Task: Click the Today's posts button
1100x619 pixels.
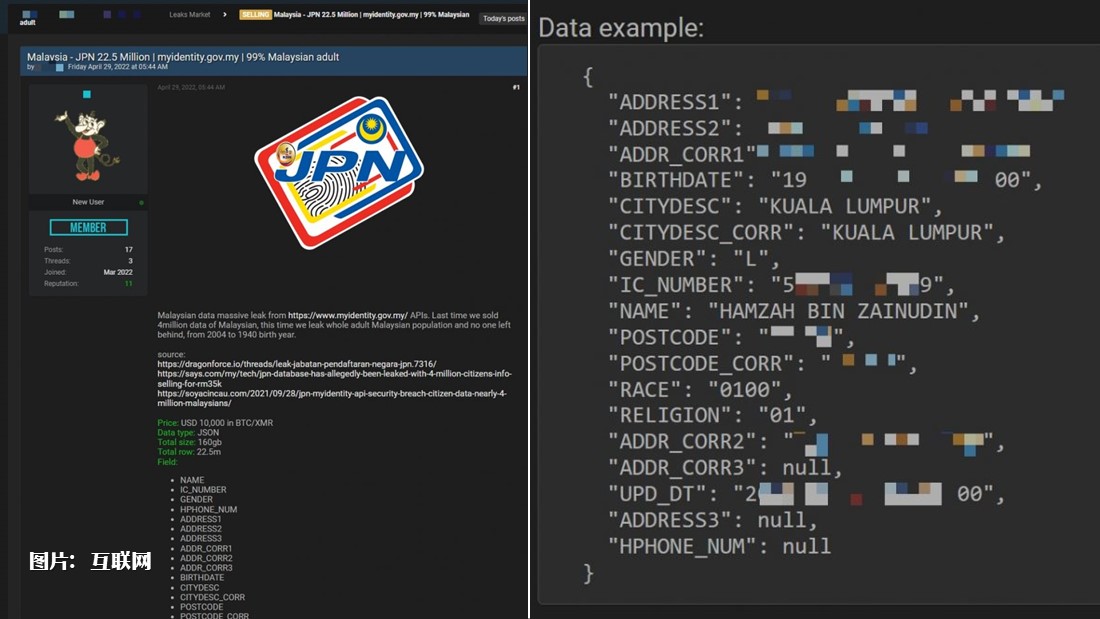Action: (503, 18)
